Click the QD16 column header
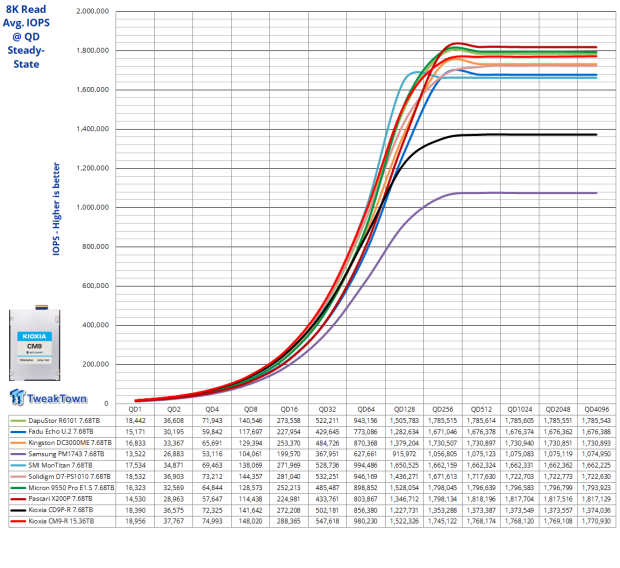This screenshot has width=620, height=568. point(289,409)
